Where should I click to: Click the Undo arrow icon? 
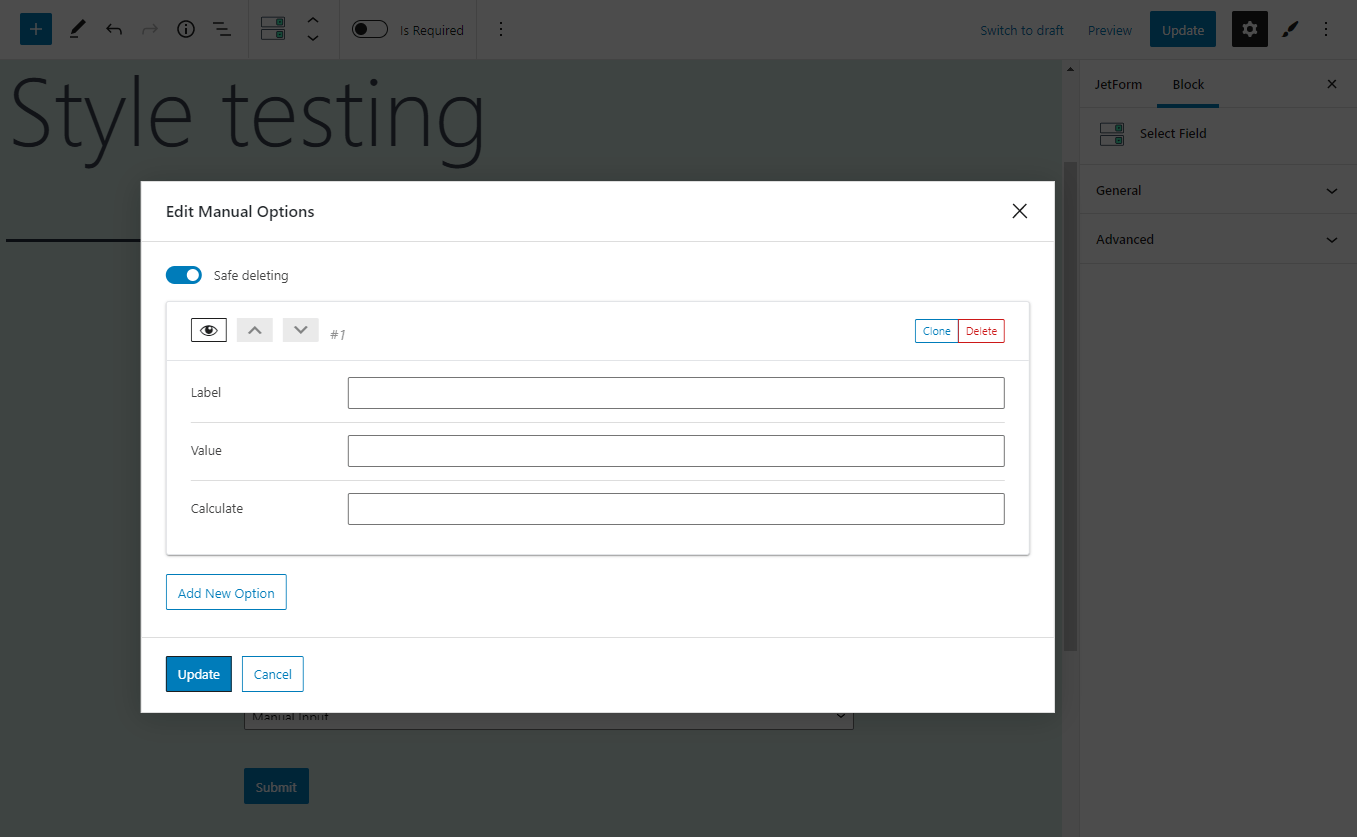click(113, 29)
